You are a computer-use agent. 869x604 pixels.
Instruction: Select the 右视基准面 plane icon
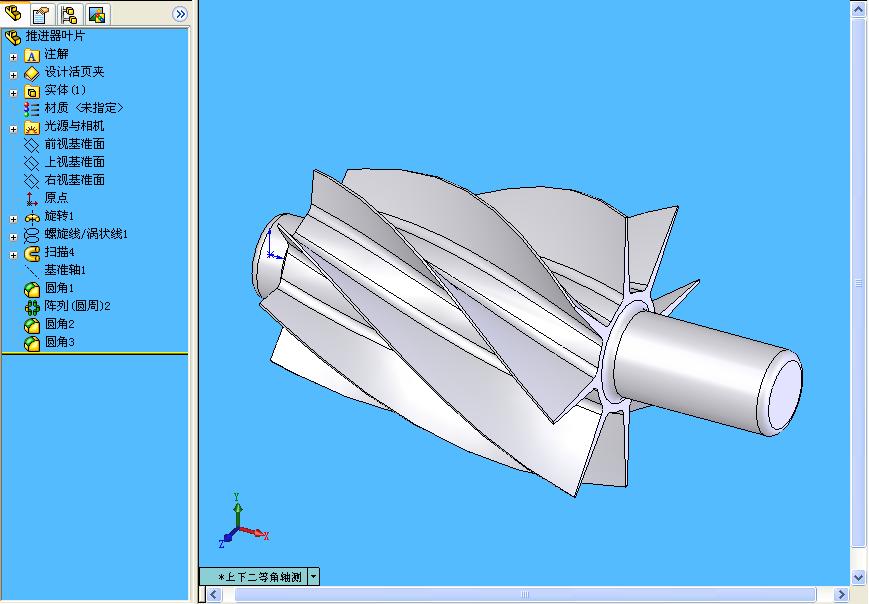32,181
